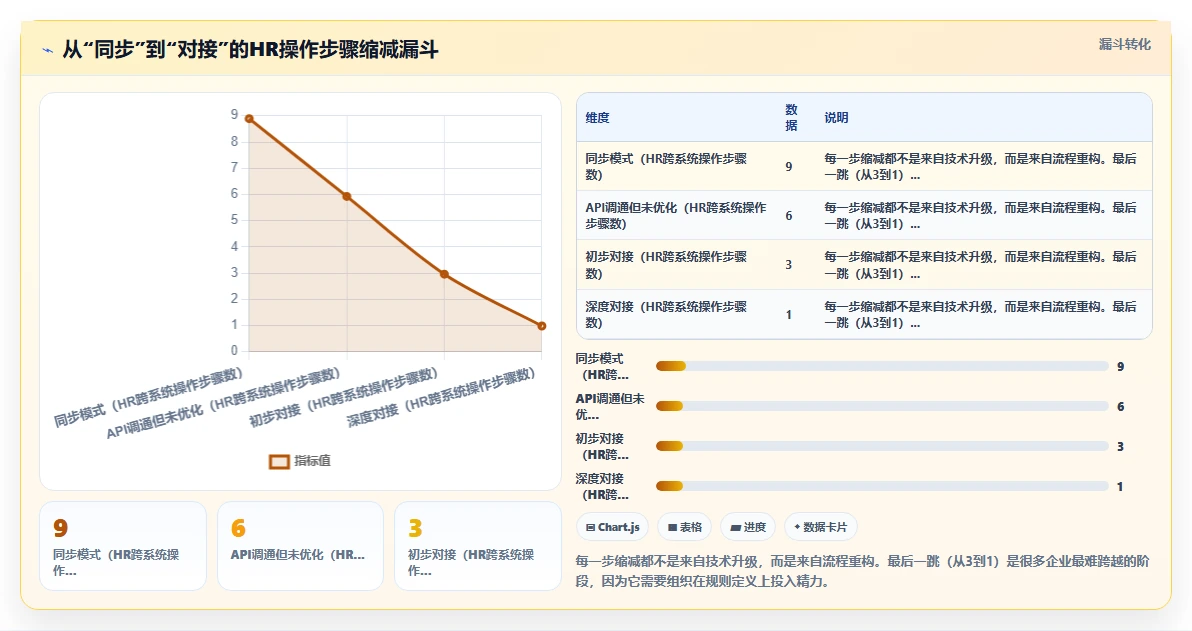Toggle the 指标值 legend swatch
This screenshot has height=631, width=1192.
[x=279, y=461]
